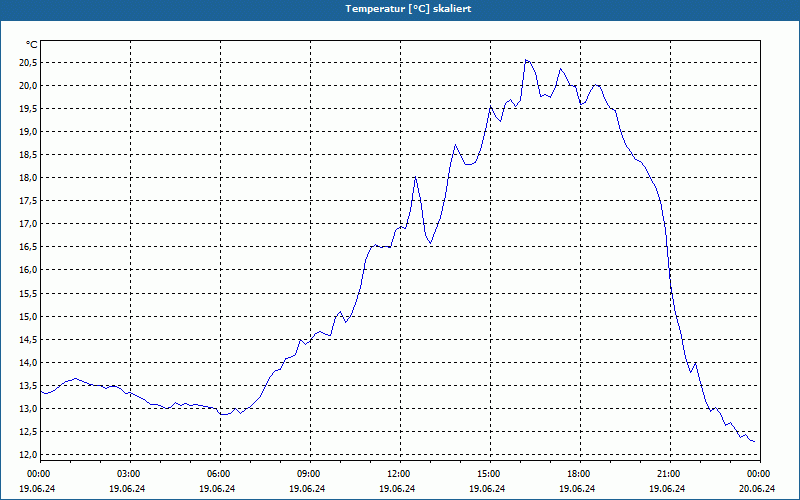Click the 13,5 y-axis label

pyautogui.click(x=29, y=386)
